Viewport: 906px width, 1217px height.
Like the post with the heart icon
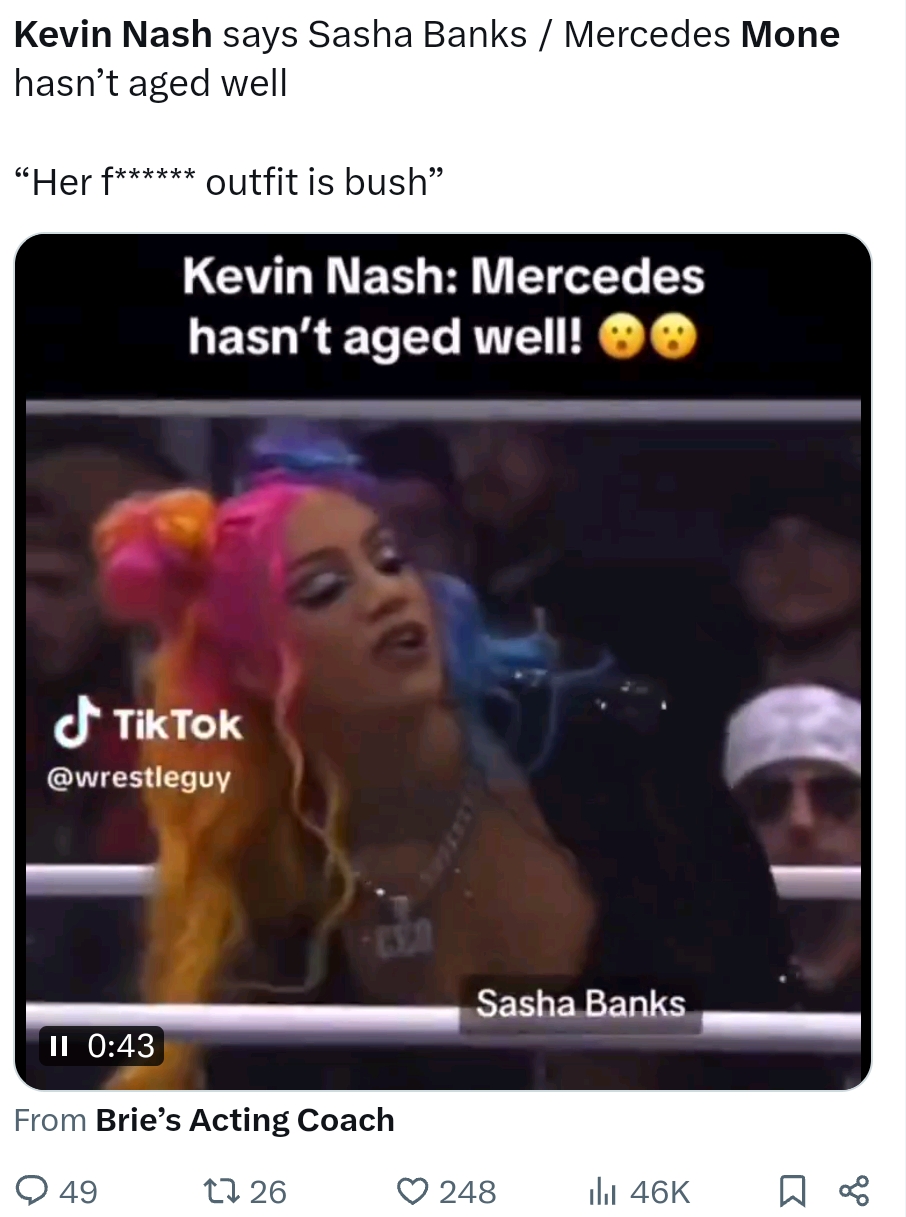pyautogui.click(x=412, y=1191)
